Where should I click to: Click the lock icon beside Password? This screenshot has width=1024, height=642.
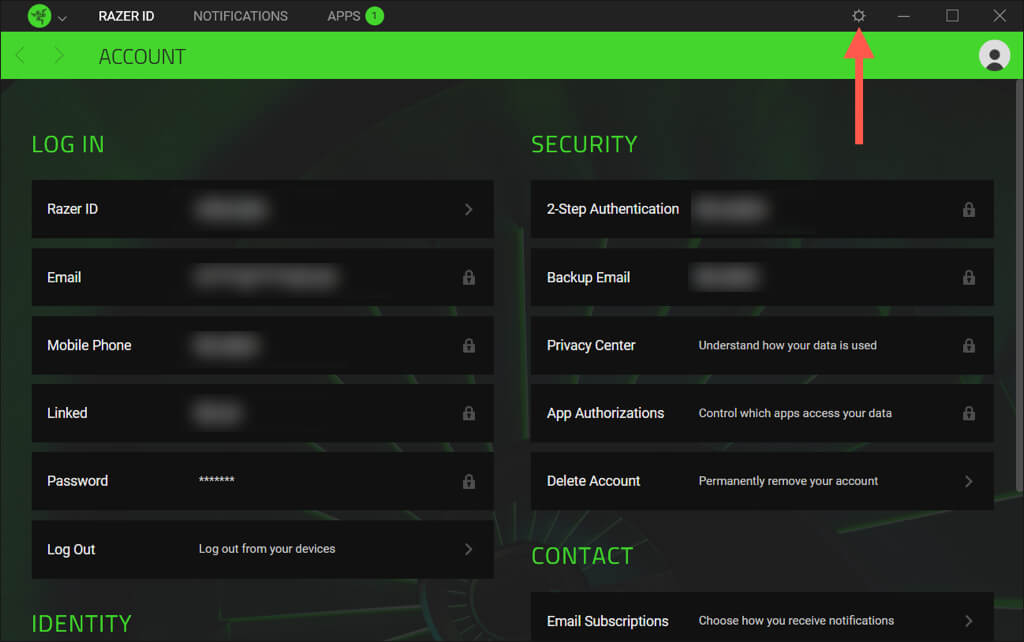click(468, 481)
